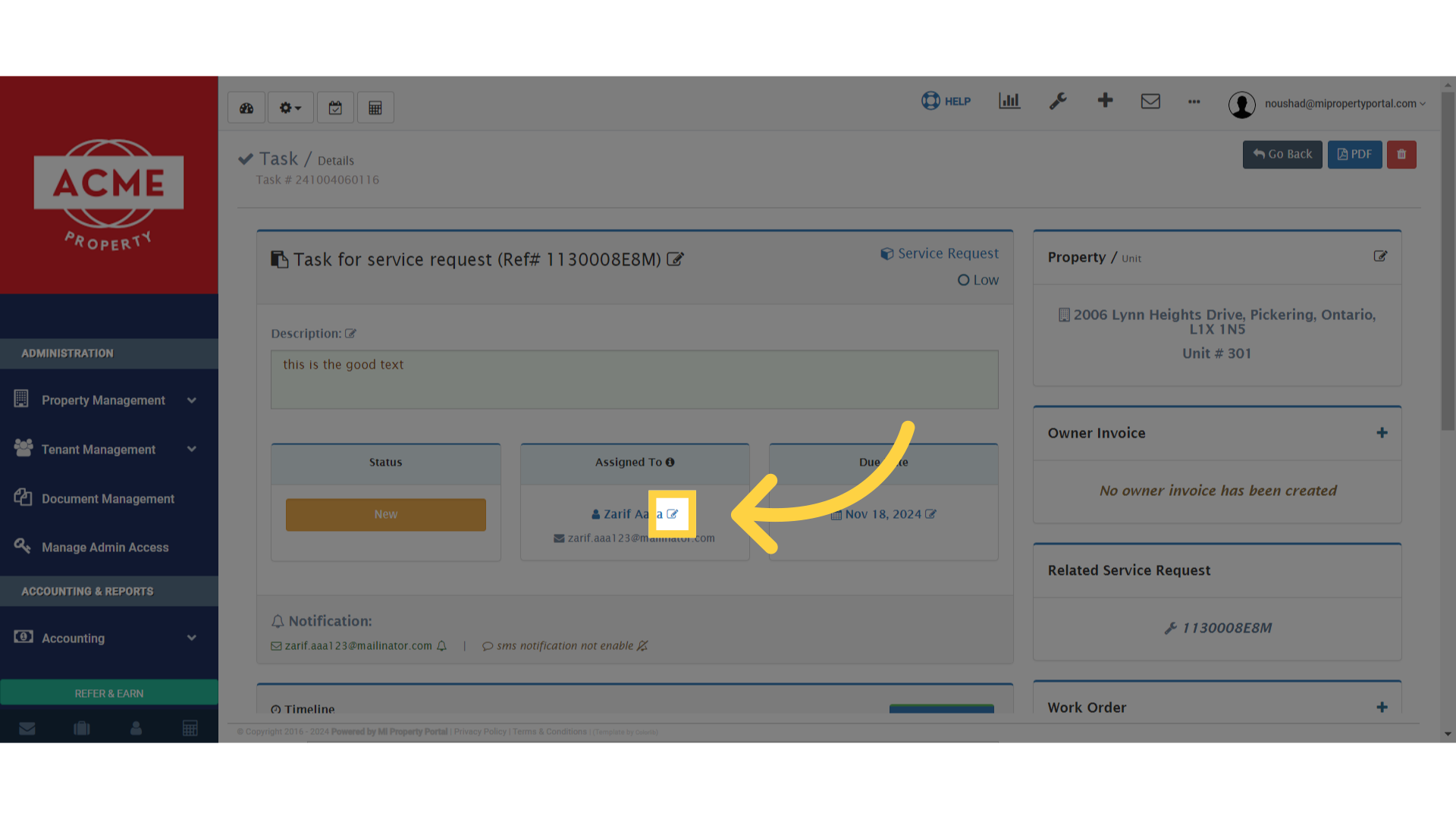Expand the noushad@mipropertyportal.com account menu

point(1344,103)
